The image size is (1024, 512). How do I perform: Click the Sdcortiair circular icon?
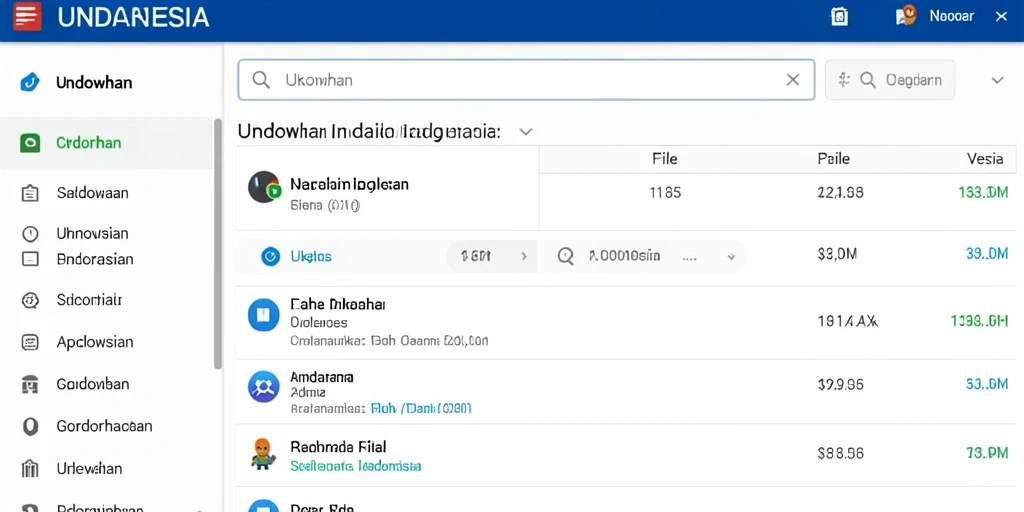click(30, 300)
